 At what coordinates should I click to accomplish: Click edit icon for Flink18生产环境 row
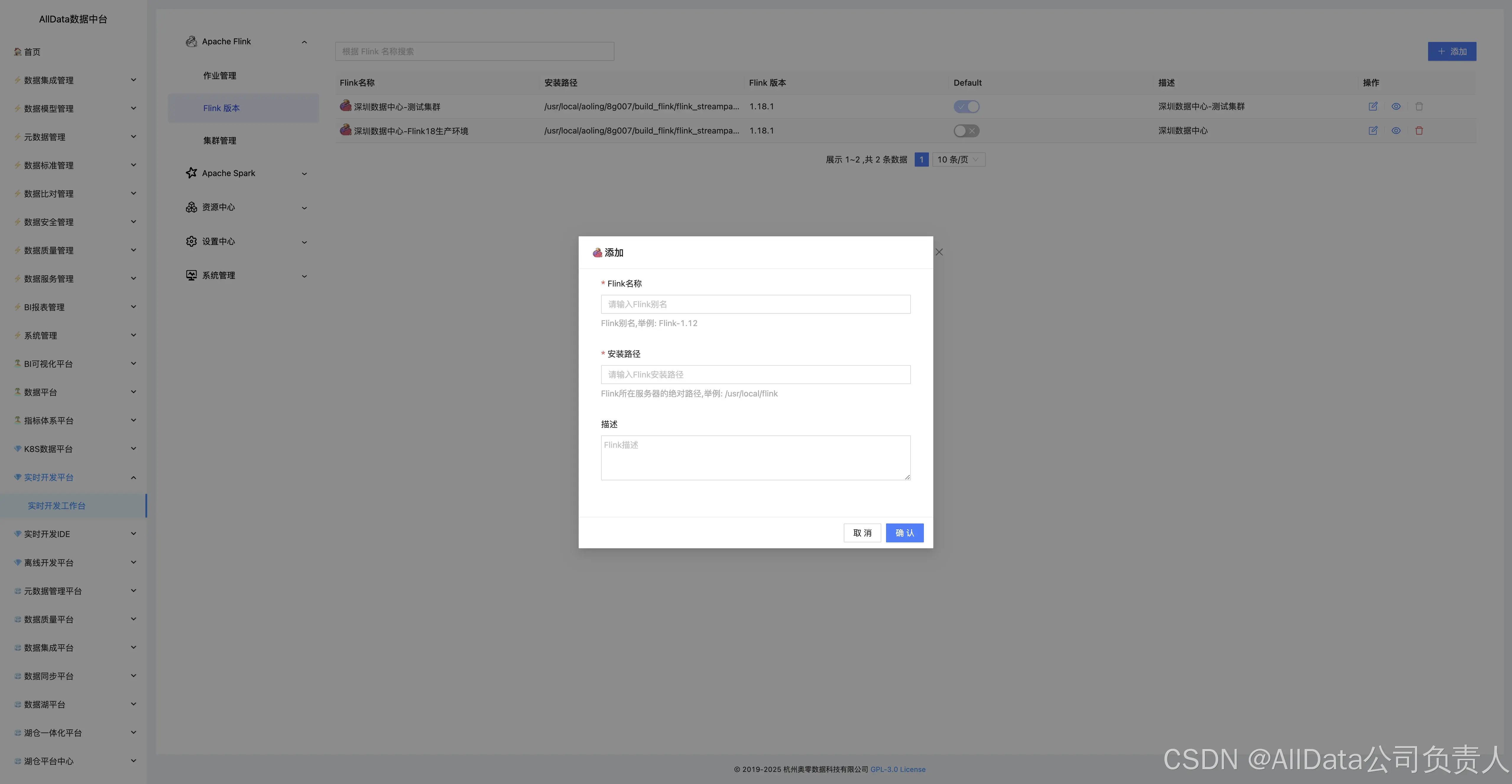tap(1373, 130)
